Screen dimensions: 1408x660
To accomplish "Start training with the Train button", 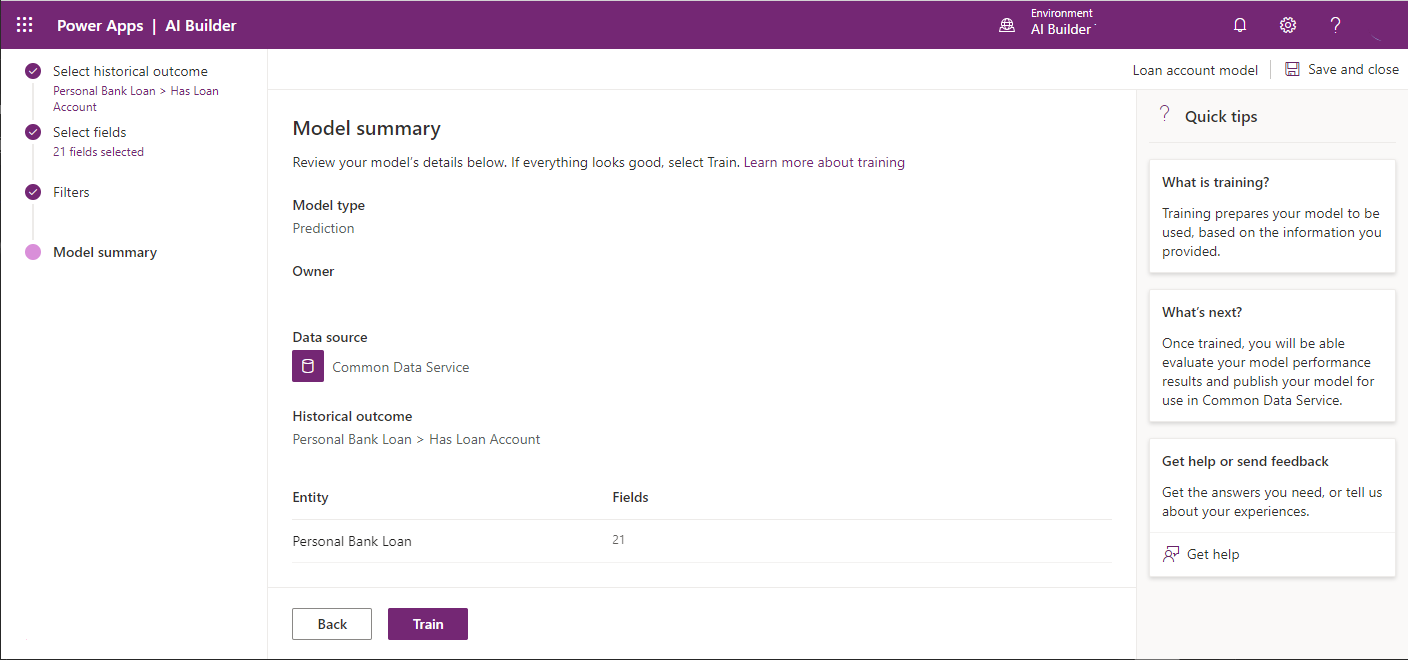I will point(427,623).
